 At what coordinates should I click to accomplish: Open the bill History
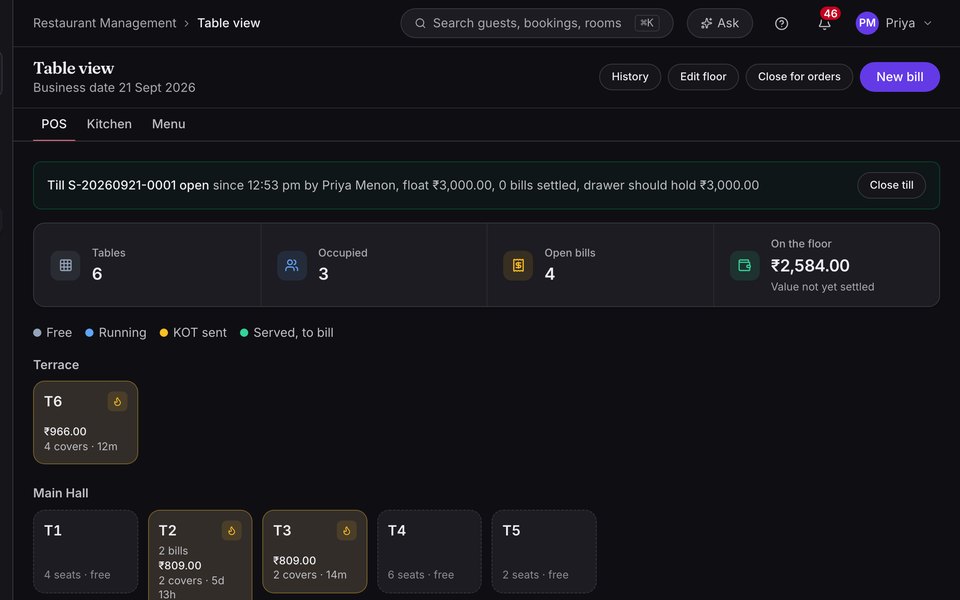click(630, 77)
